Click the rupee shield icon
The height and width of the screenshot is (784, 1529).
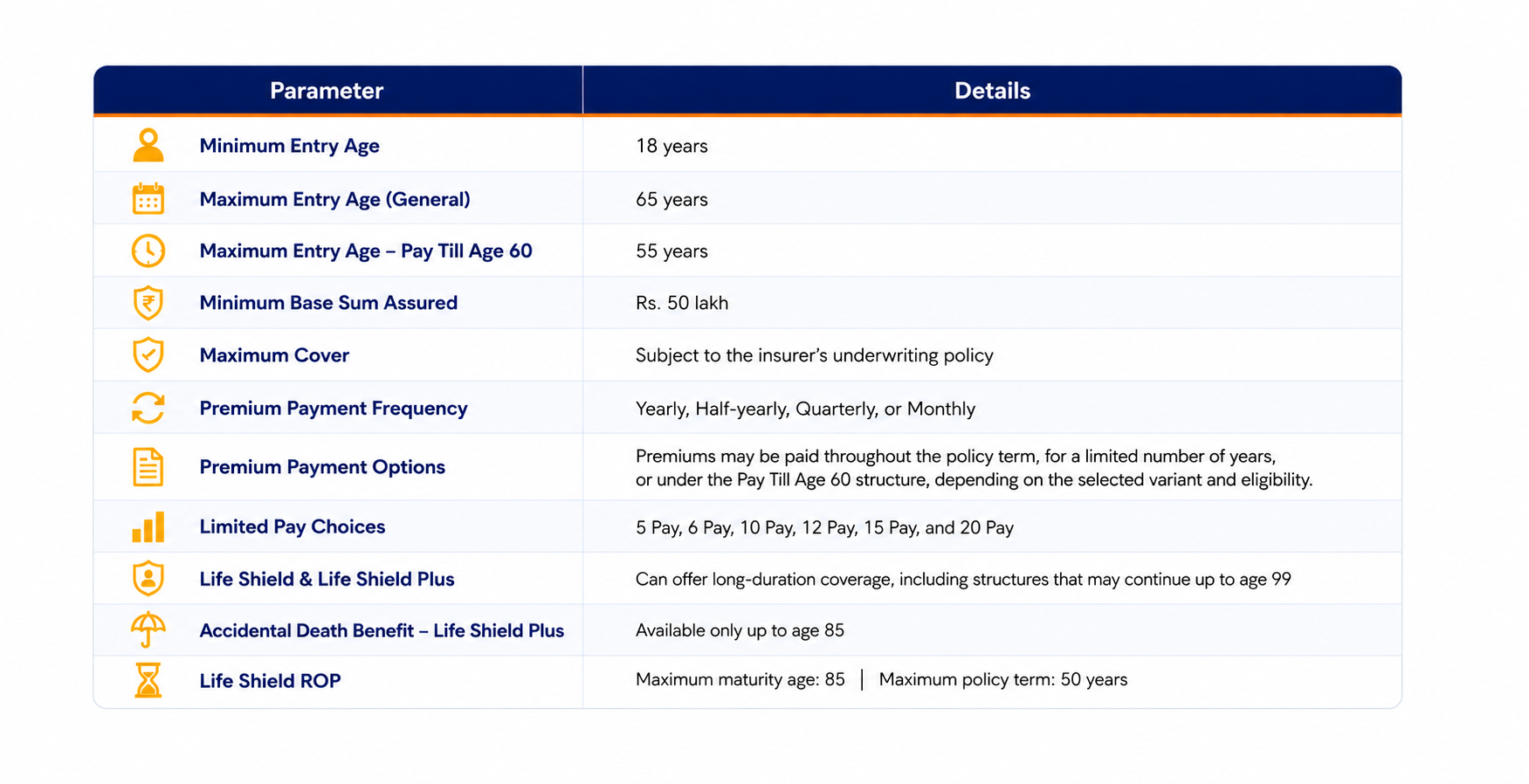148,303
